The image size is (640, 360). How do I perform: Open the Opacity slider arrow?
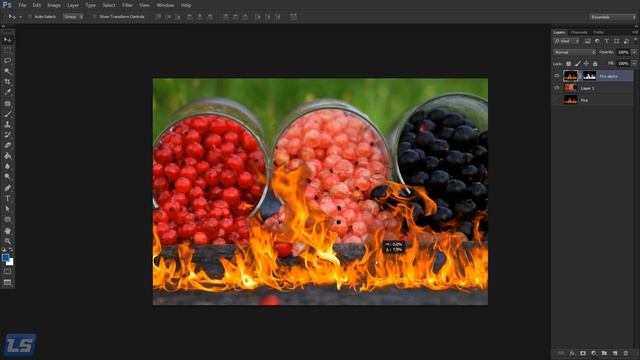[634, 52]
